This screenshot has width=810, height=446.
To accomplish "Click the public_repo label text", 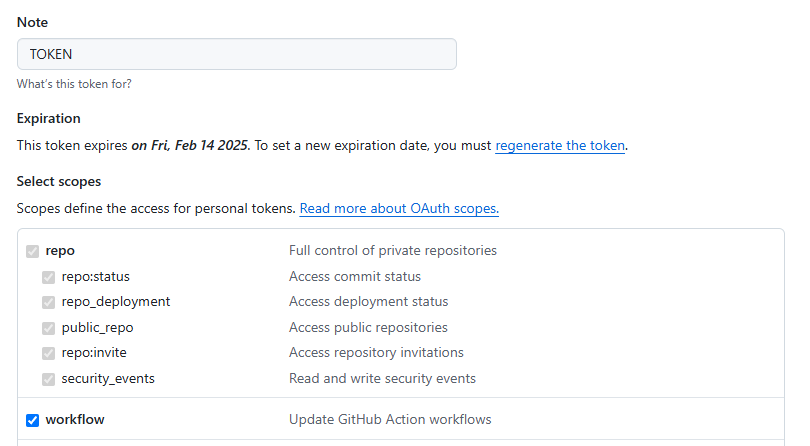I will [97, 328].
